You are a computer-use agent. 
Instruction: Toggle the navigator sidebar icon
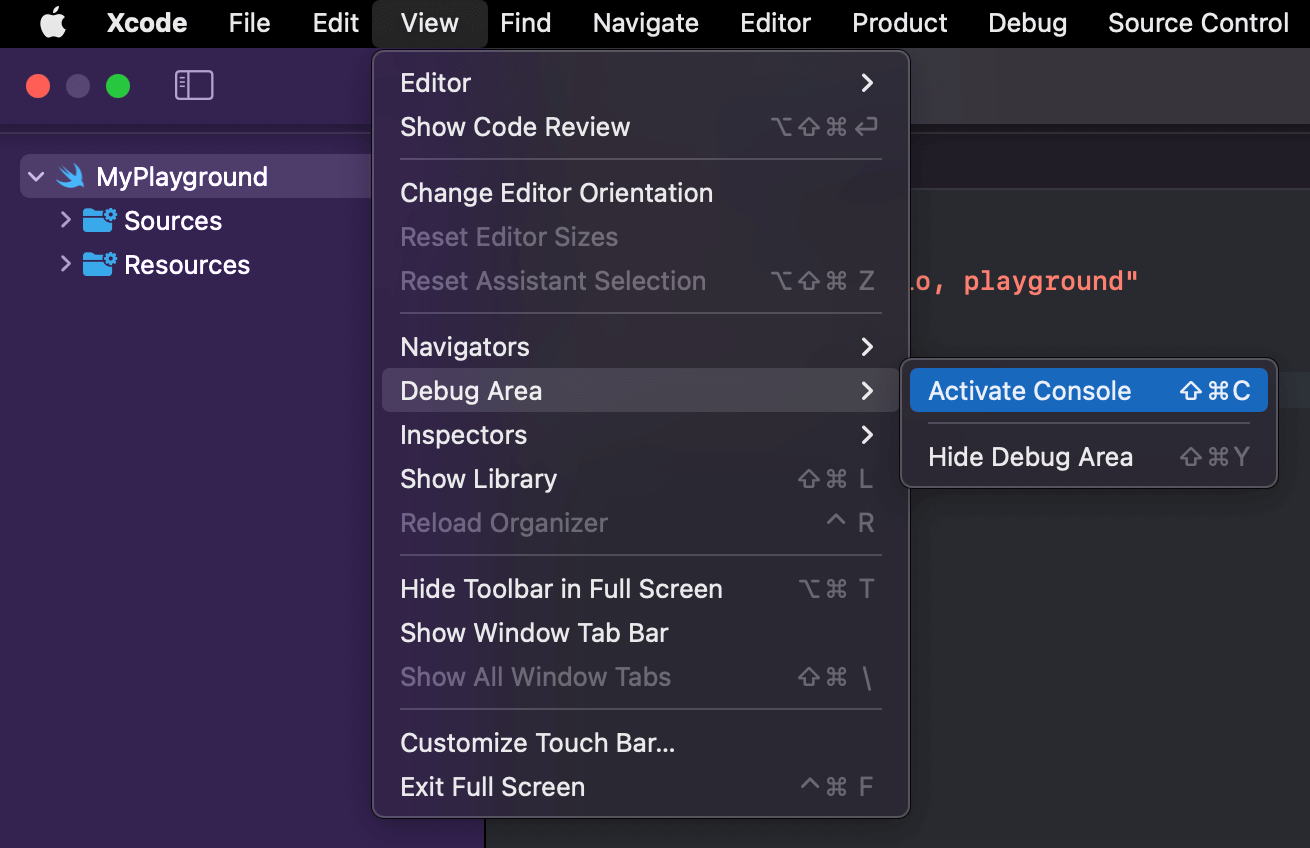pos(194,85)
